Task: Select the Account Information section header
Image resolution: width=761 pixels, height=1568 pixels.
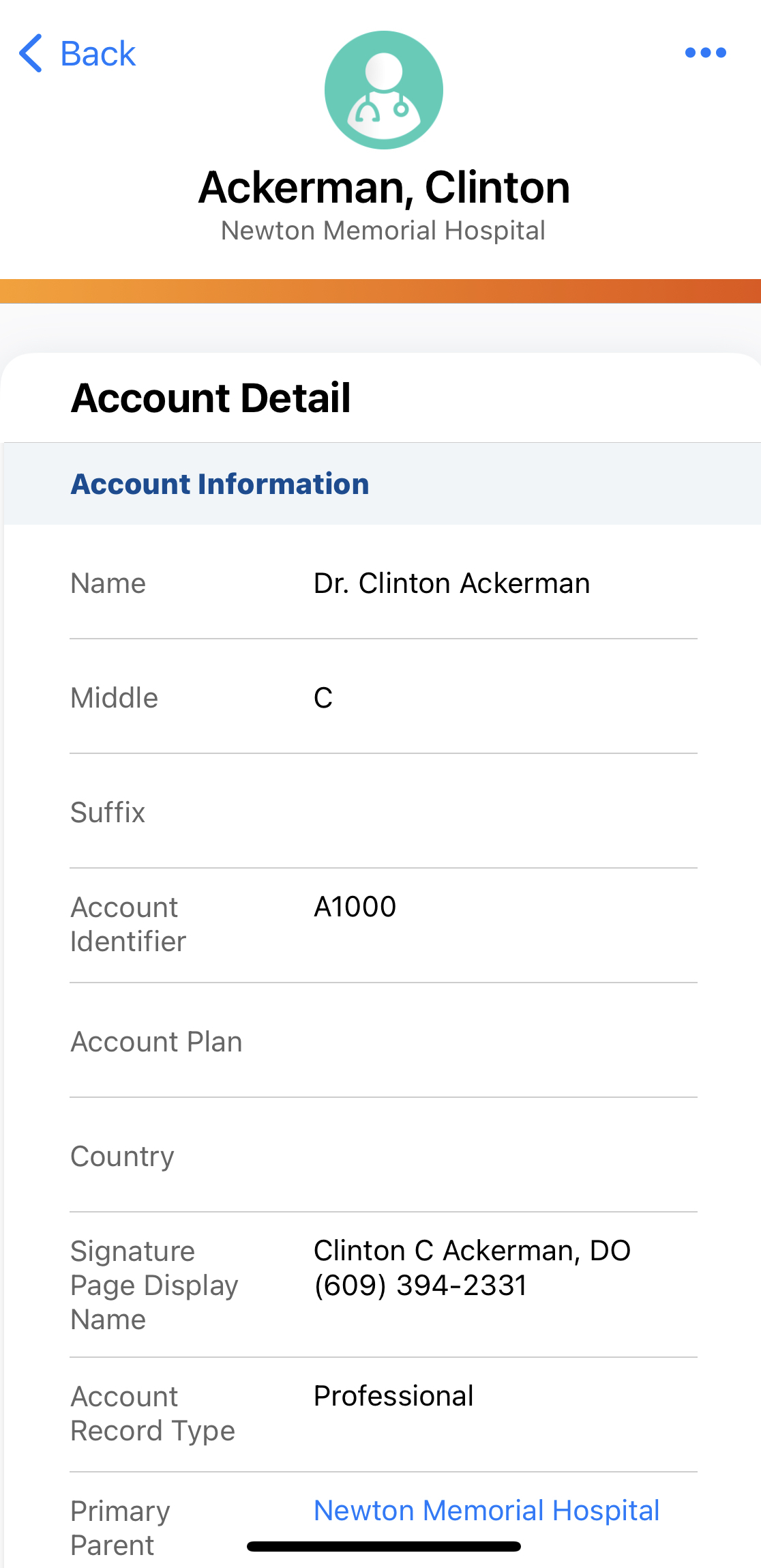Action: pyautogui.click(x=220, y=484)
